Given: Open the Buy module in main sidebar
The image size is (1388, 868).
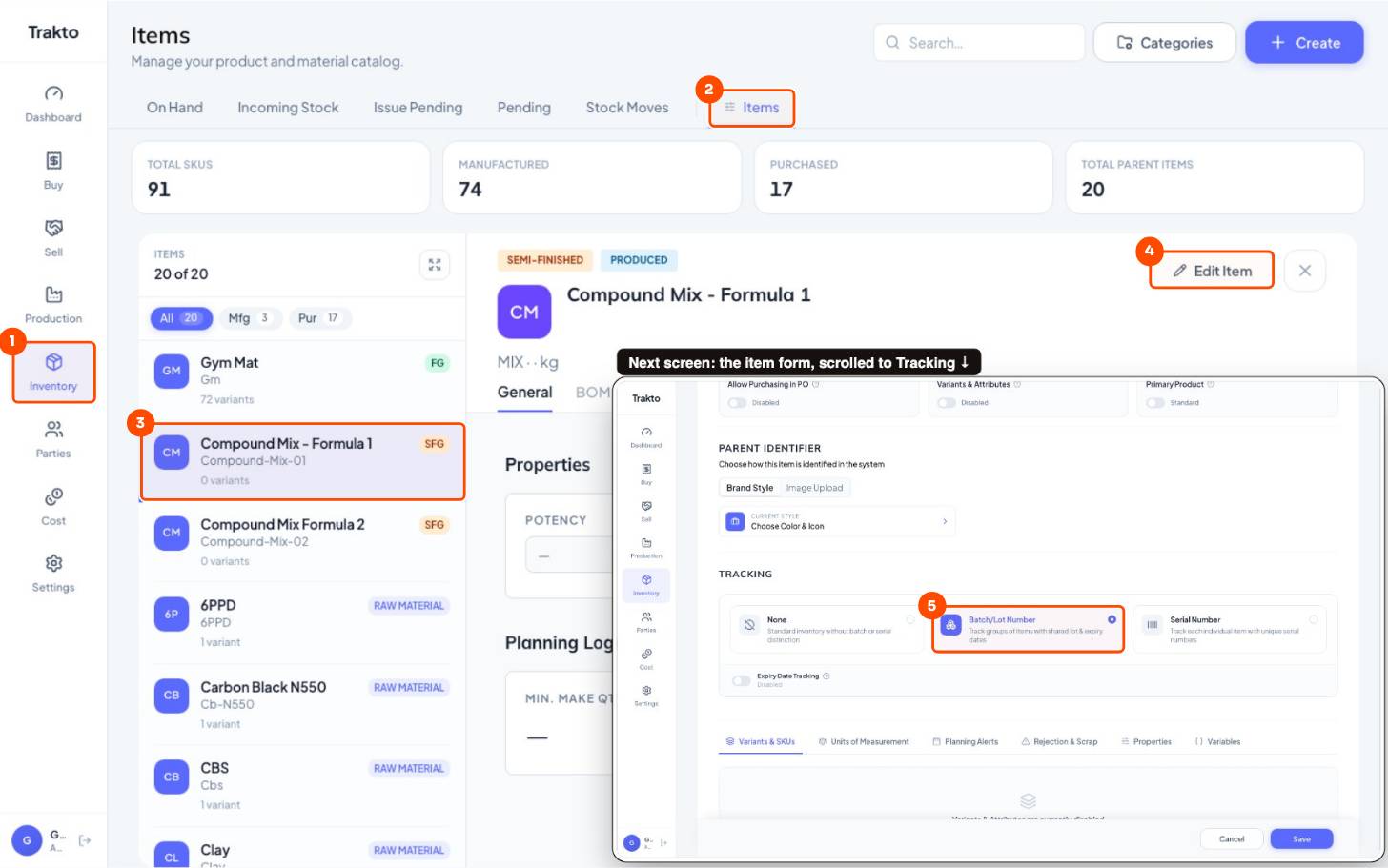Looking at the screenshot, I should [x=53, y=171].
